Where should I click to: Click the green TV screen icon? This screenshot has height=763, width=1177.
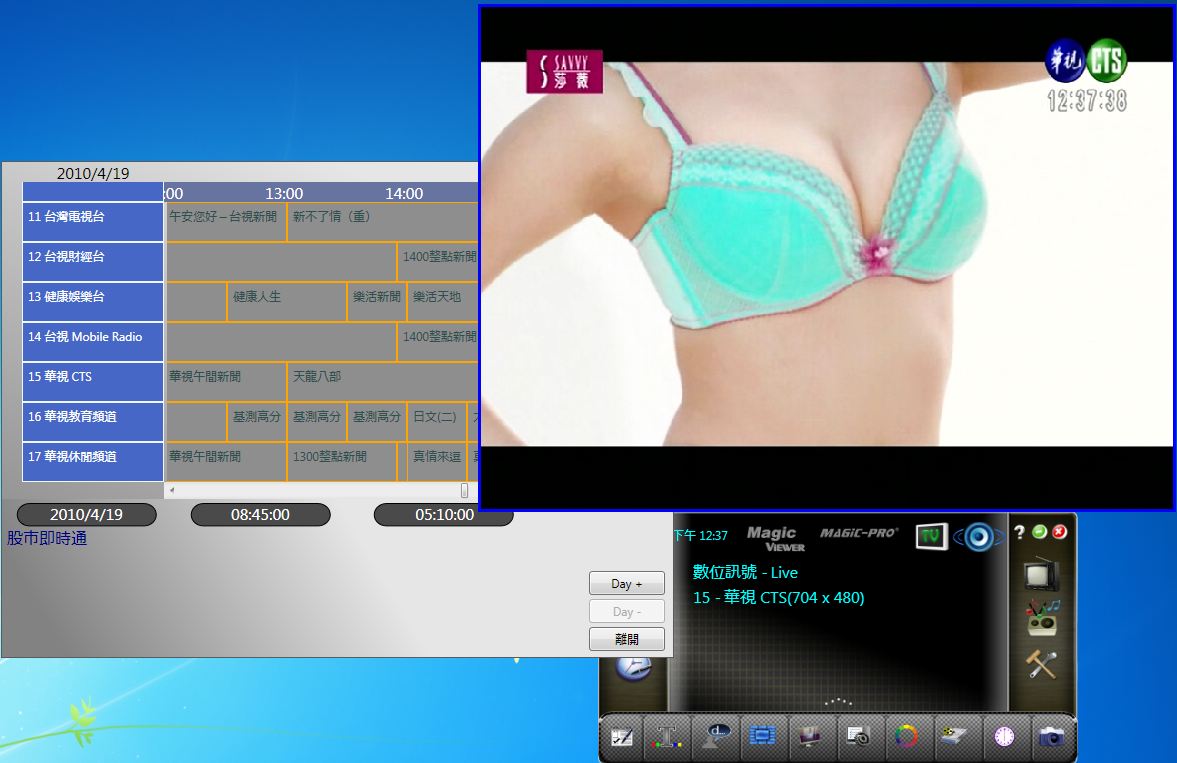point(932,536)
